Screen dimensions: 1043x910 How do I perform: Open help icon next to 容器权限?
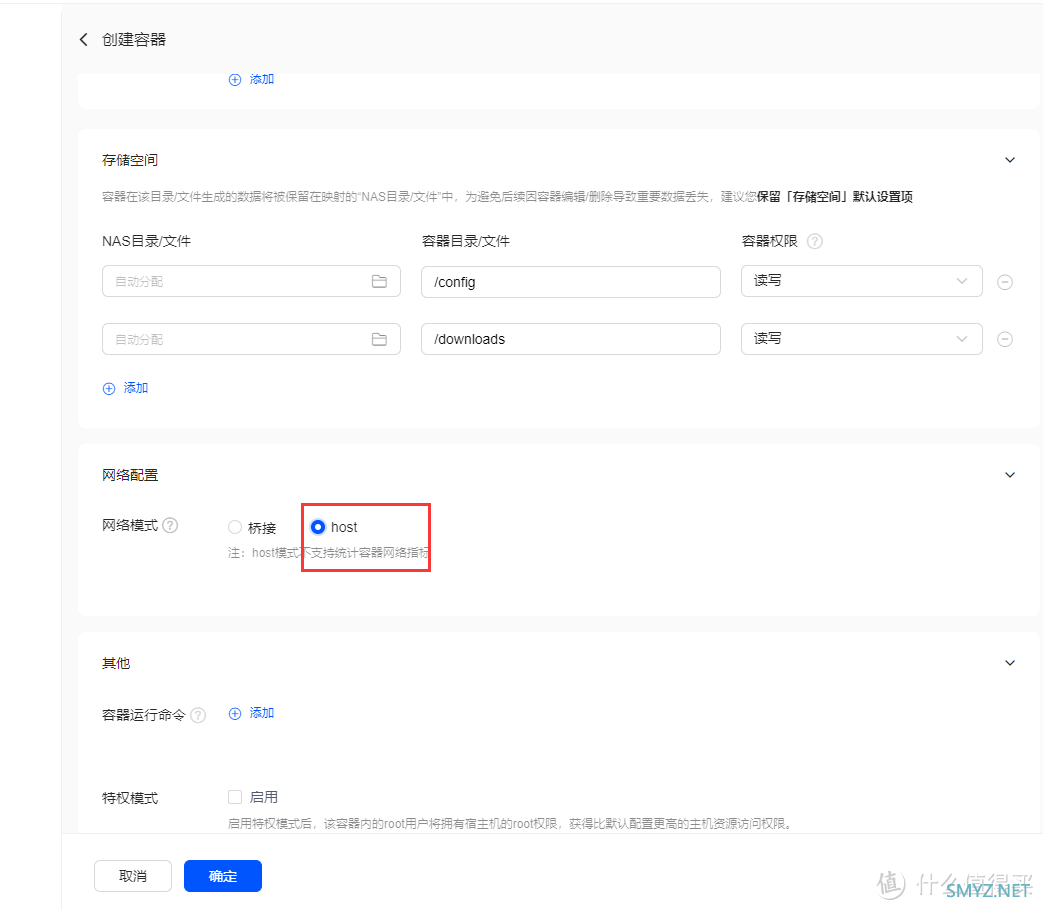point(815,241)
